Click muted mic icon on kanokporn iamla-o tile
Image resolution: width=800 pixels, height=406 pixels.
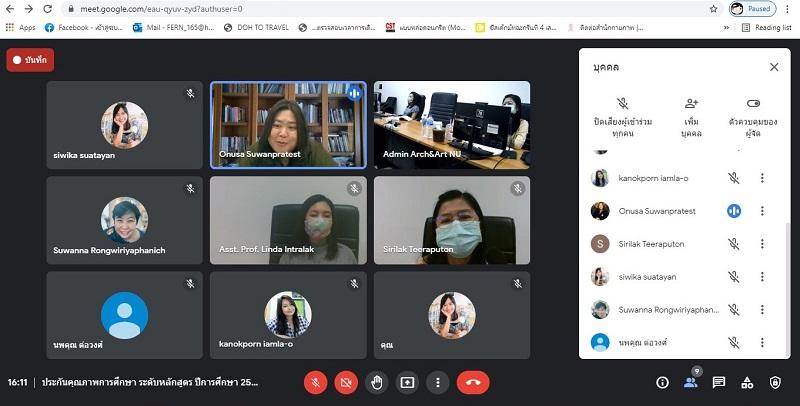pos(354,284)
